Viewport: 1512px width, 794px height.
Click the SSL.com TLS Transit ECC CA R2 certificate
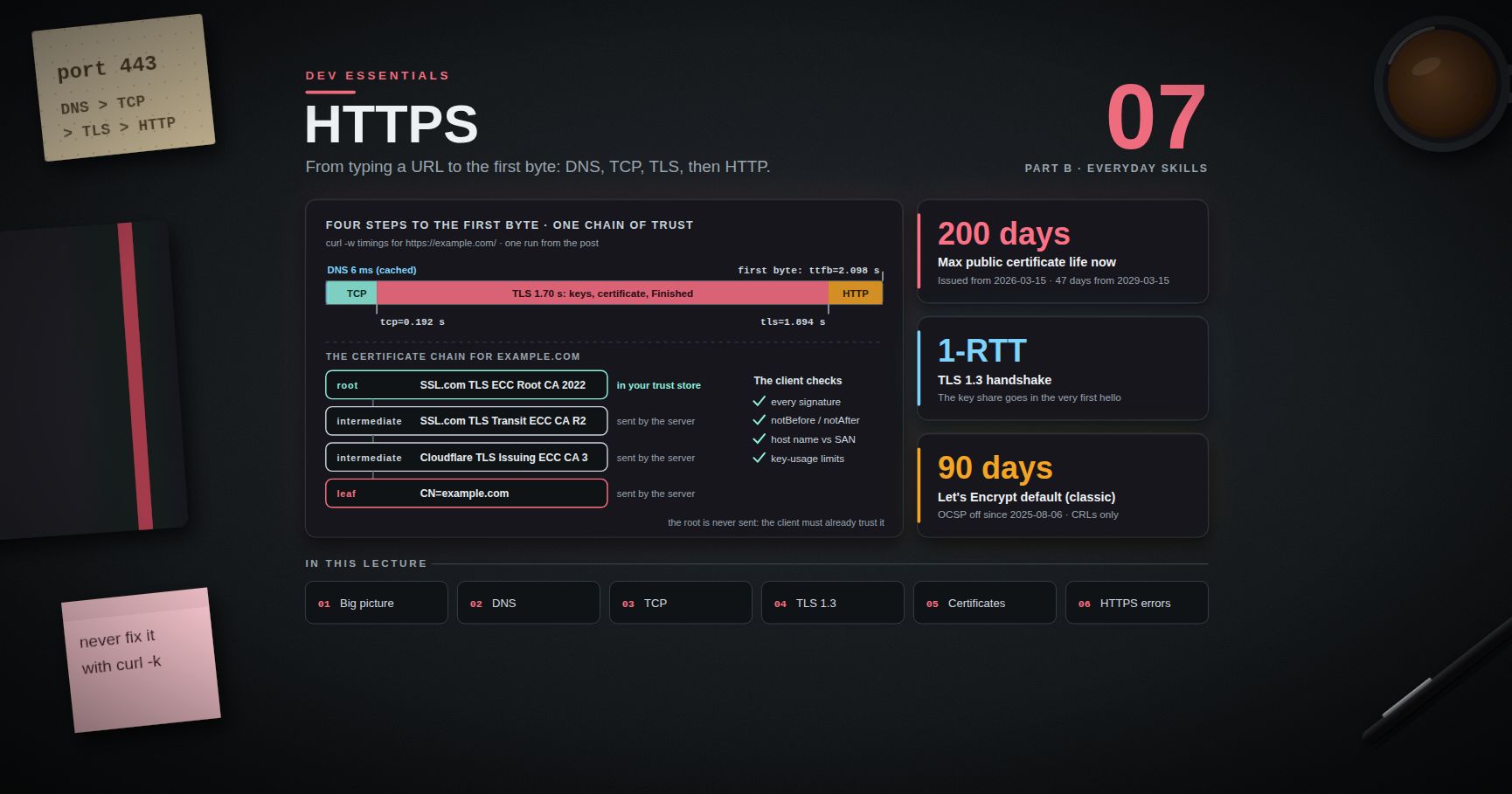point(467,421)
